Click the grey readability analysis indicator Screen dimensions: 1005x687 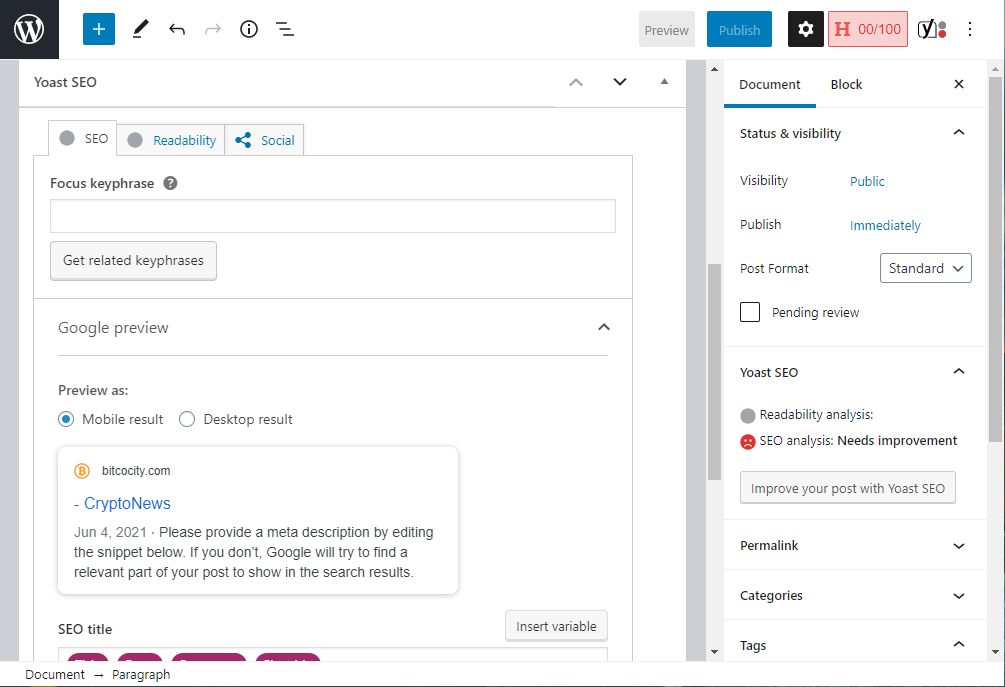pos(747,416)
